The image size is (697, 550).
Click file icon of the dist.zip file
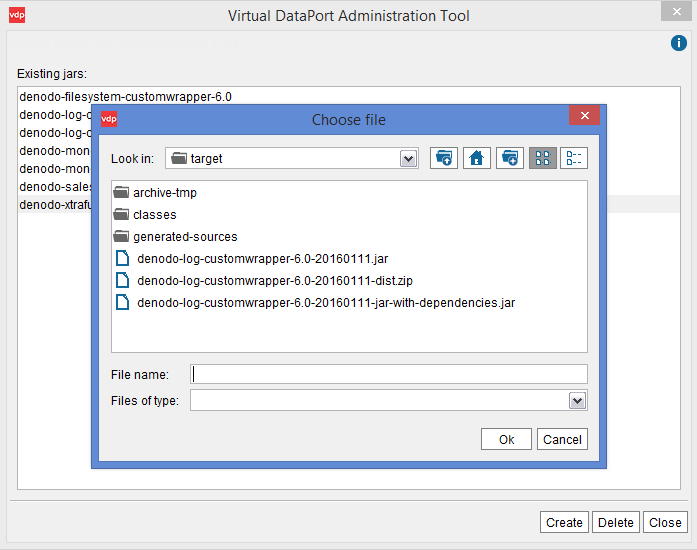123,281
